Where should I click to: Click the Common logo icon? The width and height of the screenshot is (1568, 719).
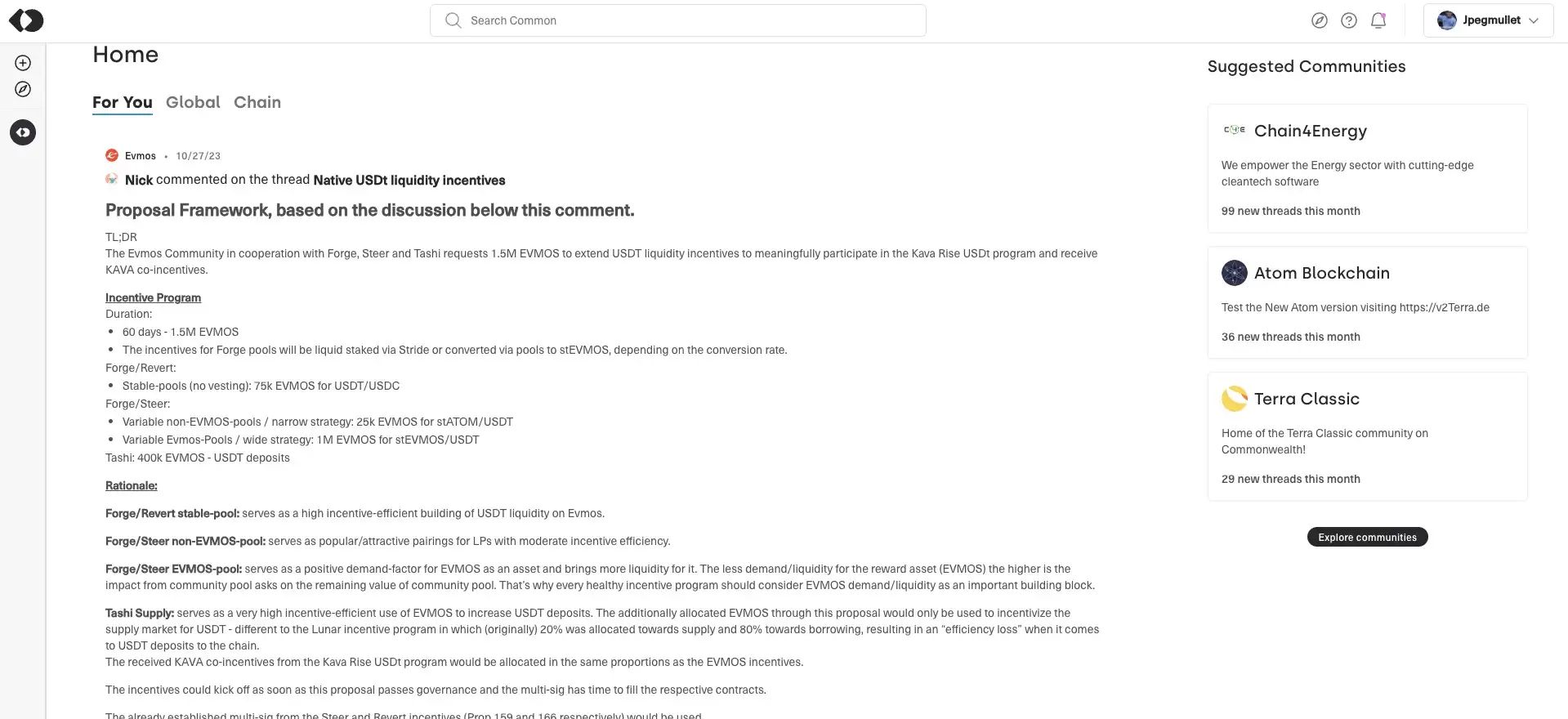point(26,20)
